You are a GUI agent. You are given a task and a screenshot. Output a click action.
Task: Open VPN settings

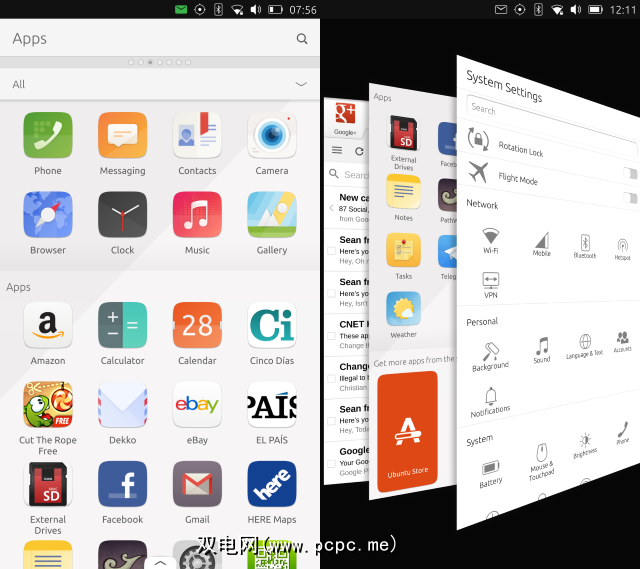pyautogui.click(x=491, y=285)
